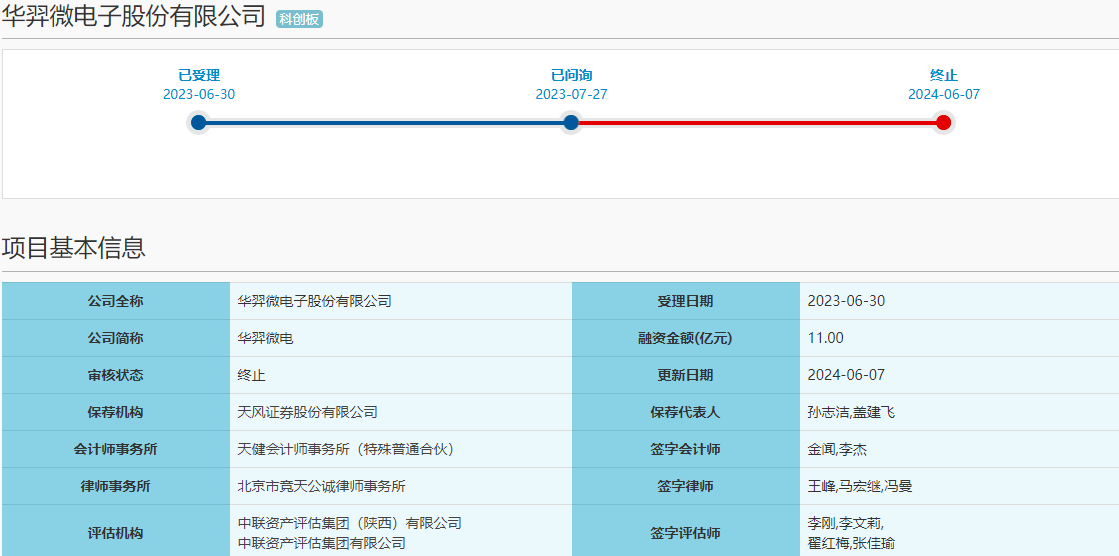Click the timeline date 2023-07-27
Image resolution: width=1119 pixels, height=556 pixels.
[572, 94]
